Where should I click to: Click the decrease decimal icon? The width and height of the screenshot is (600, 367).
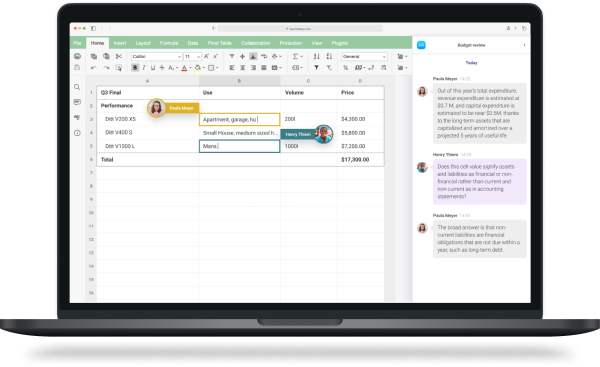[x=371, y=68]
